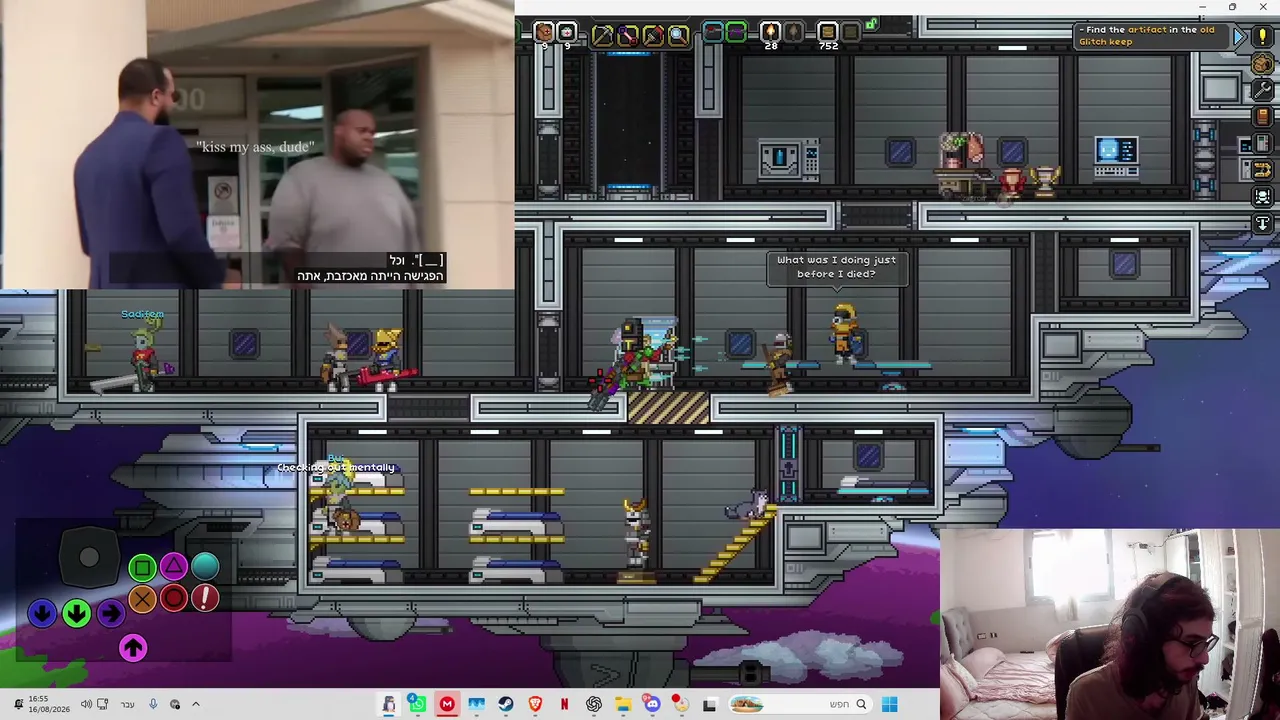Click the orange X controller button overlay

pos(142,599)
